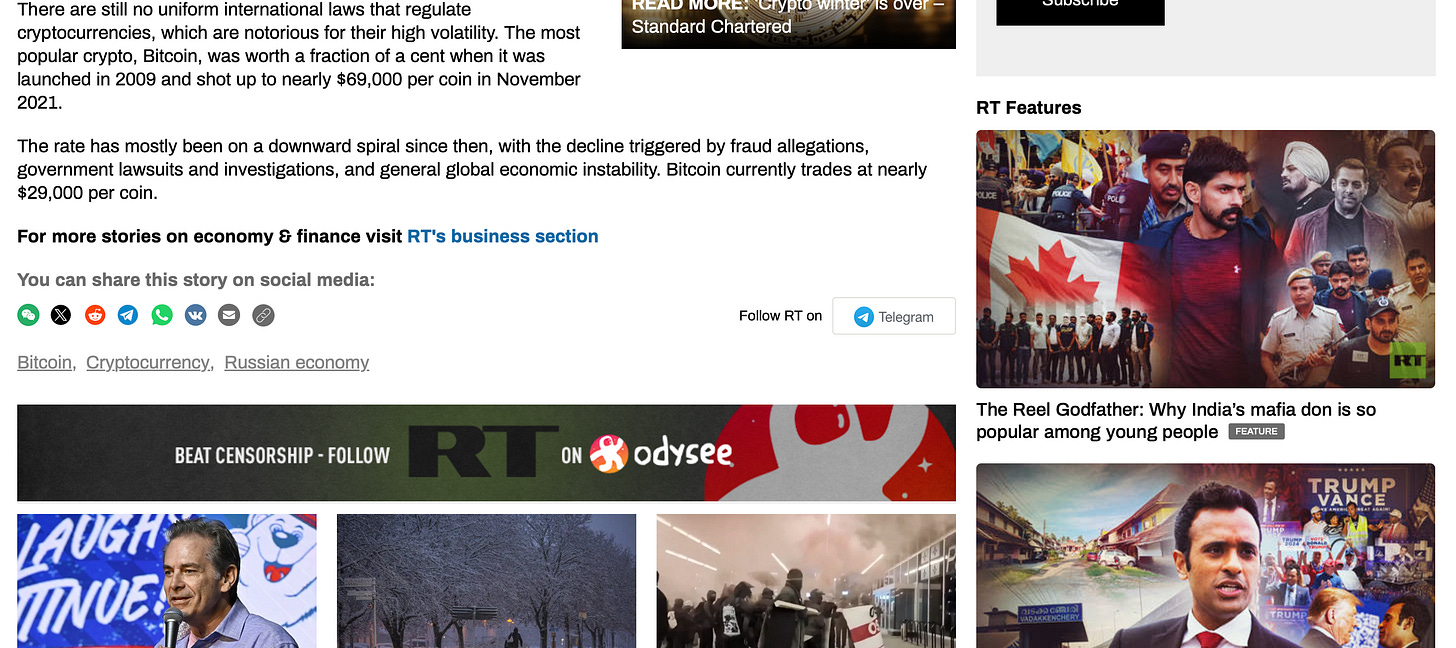Open Trump Vance feature thumbnail

[x=1205, y=555]
